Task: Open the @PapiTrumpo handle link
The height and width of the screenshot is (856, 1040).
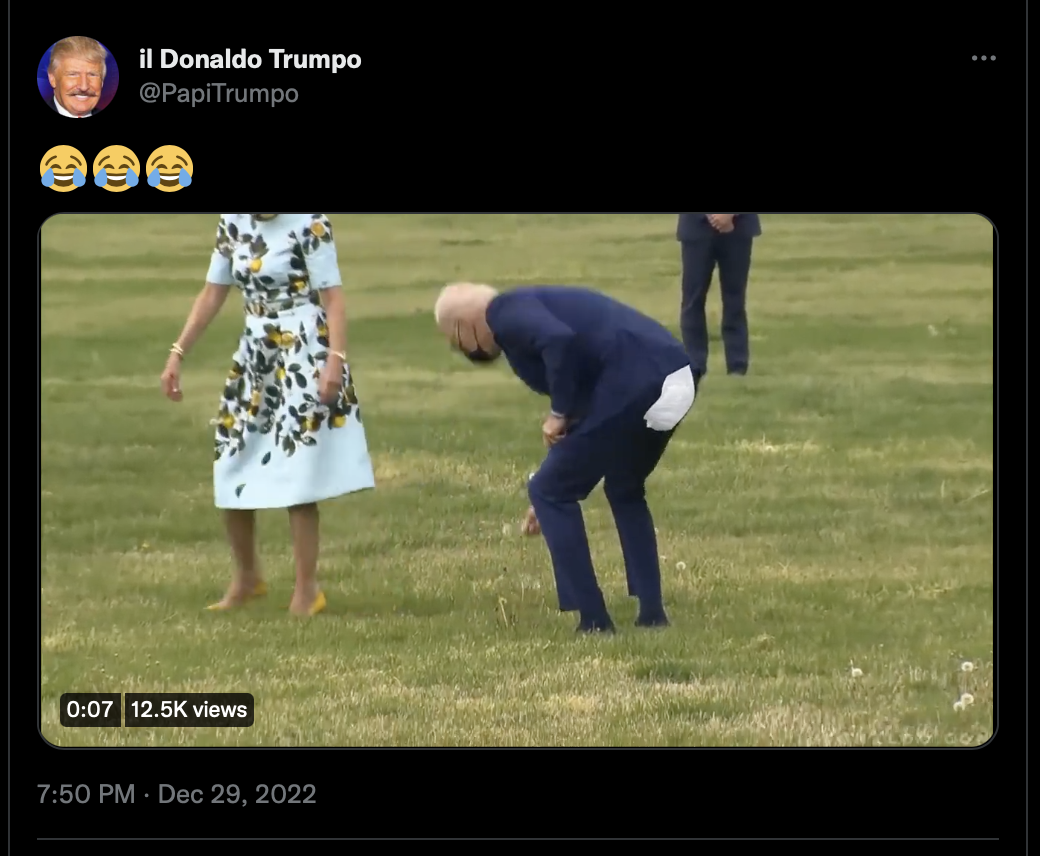Action: click(x=219, y=93)
